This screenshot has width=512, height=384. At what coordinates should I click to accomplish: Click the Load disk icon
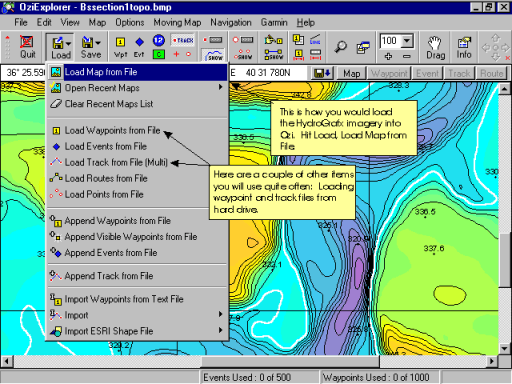[x=57, y=43]
